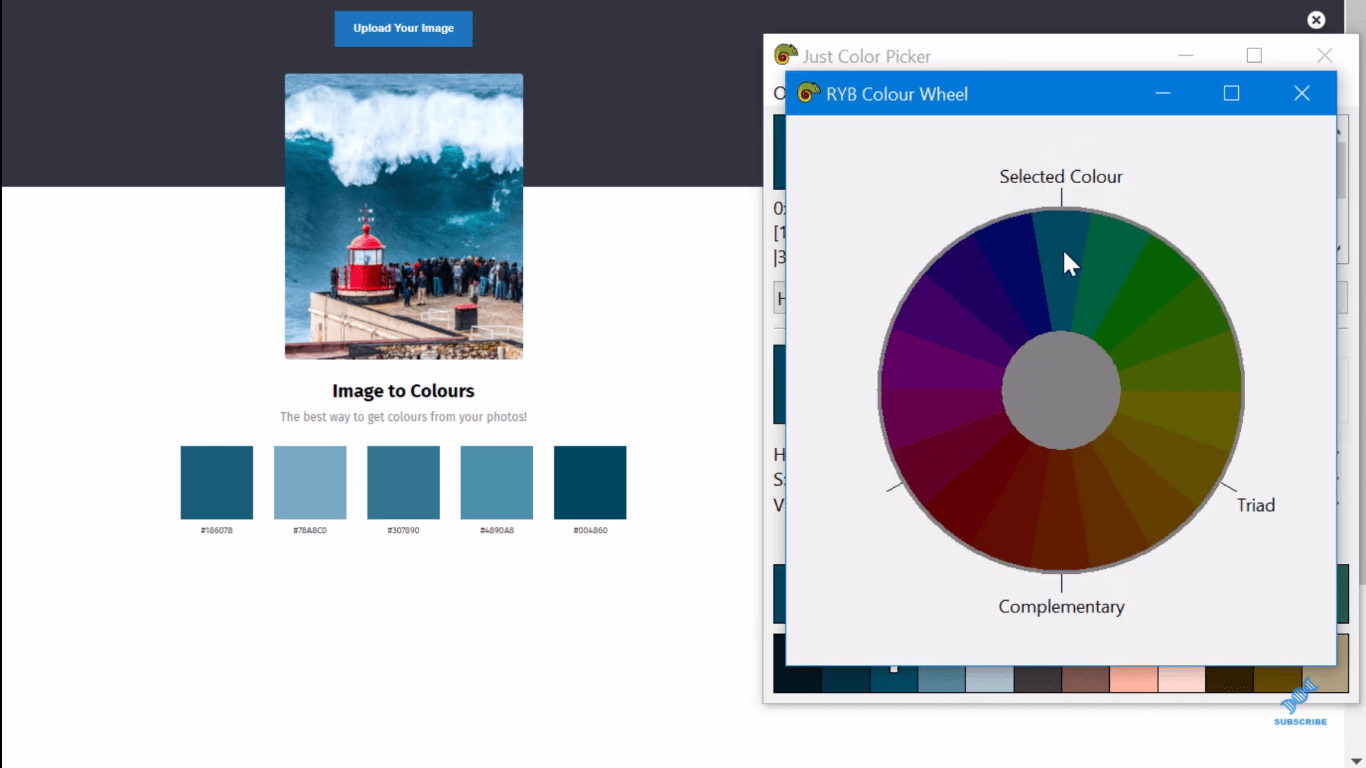Viewport: 1366px width, 768px height.
Task: Click the Image to Colours heading
Action: click(x=403, y=391)
